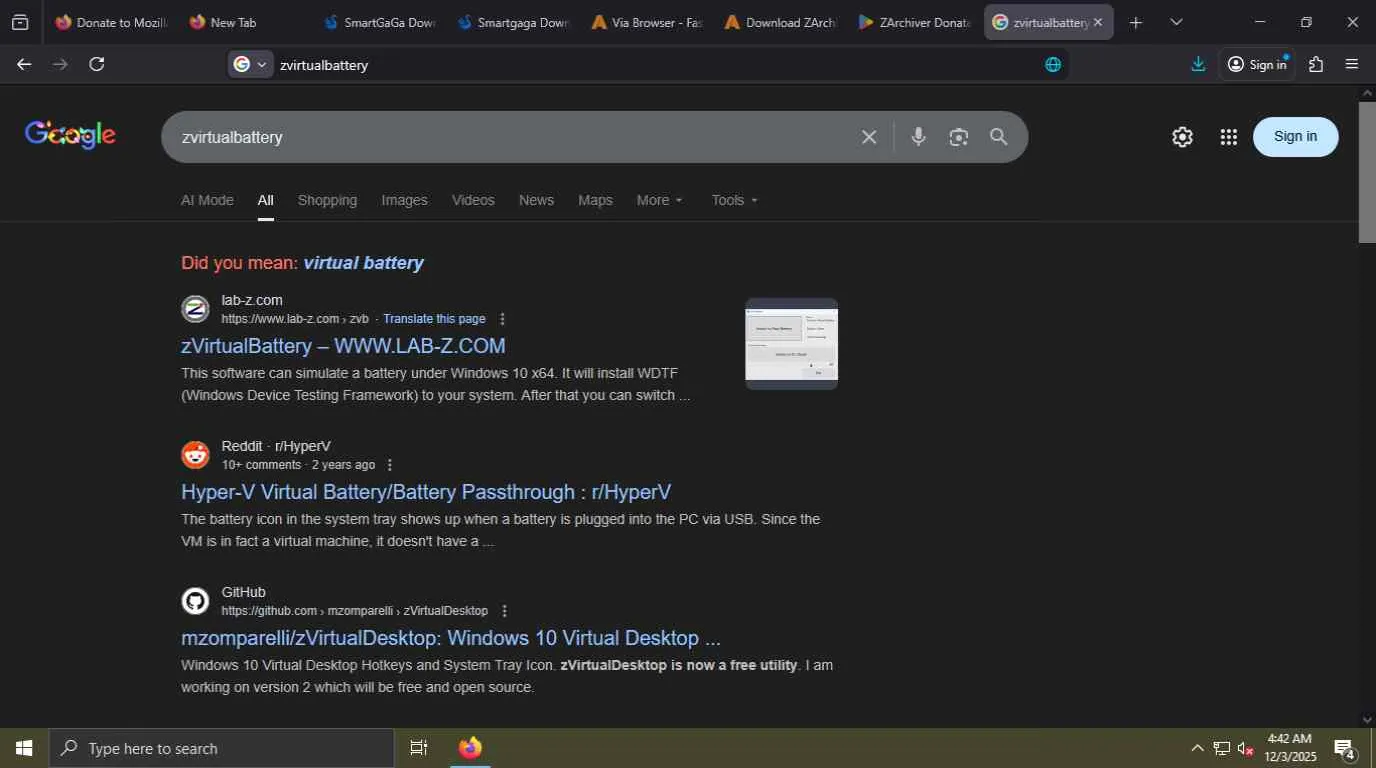
Task: Switch to Download ZArchiver tab
Action: click(x=781, y=22)
